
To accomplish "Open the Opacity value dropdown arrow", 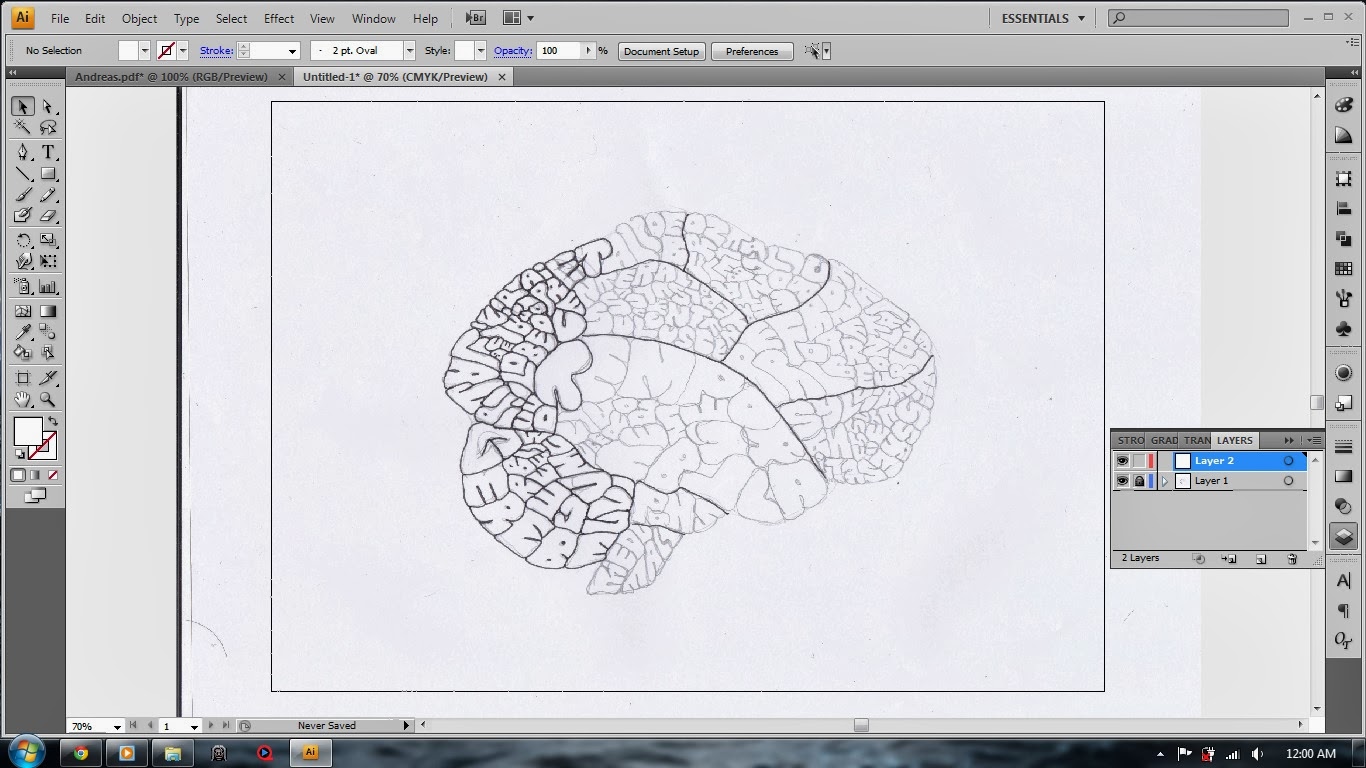I will click(x=587, y=50).
